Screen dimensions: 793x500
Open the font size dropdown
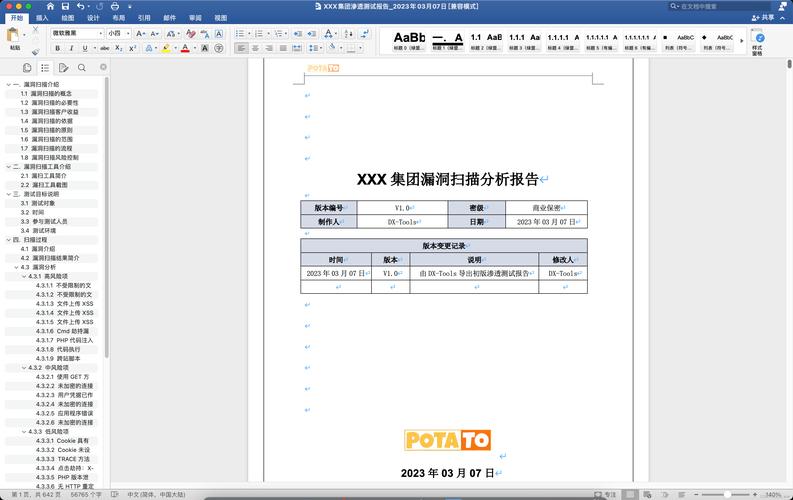click(x=128, y=33)
